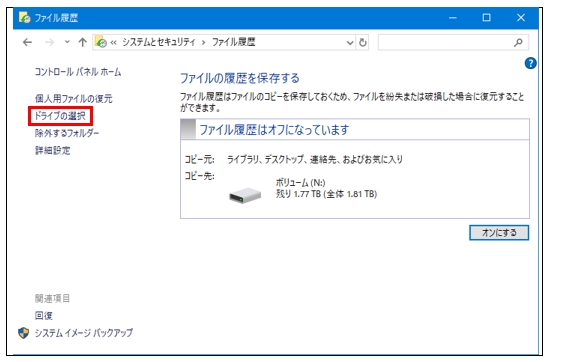Click the magnifier search icon
The image size is (565, 362).
(518, 43)
